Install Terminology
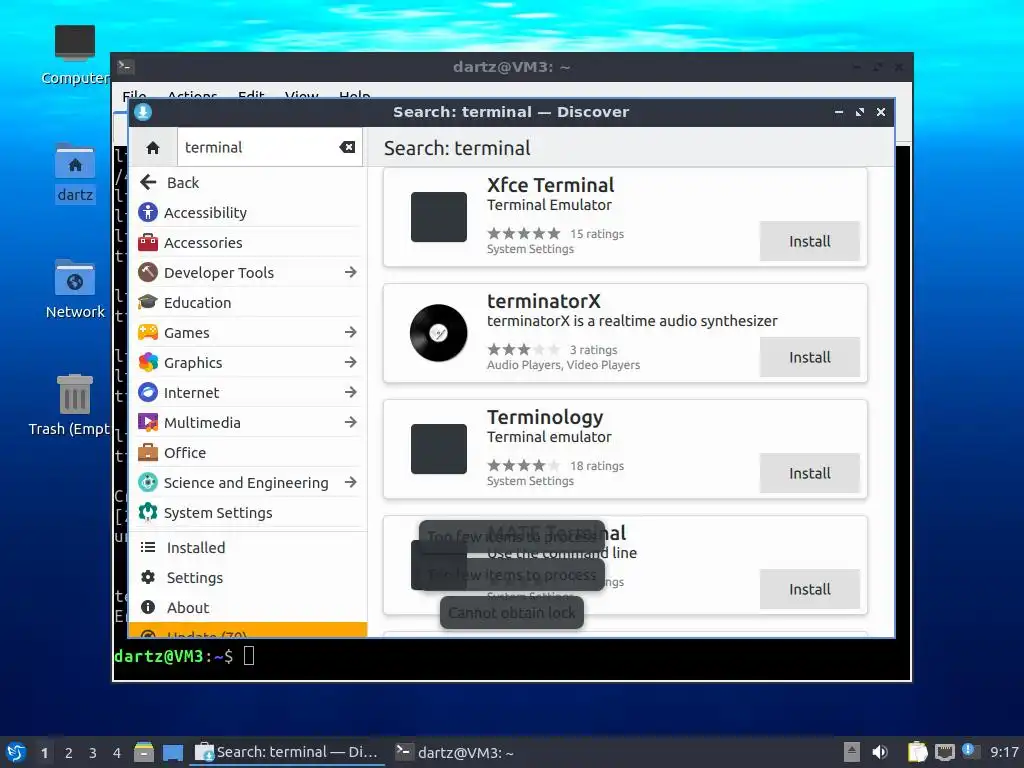 [810, 473]
